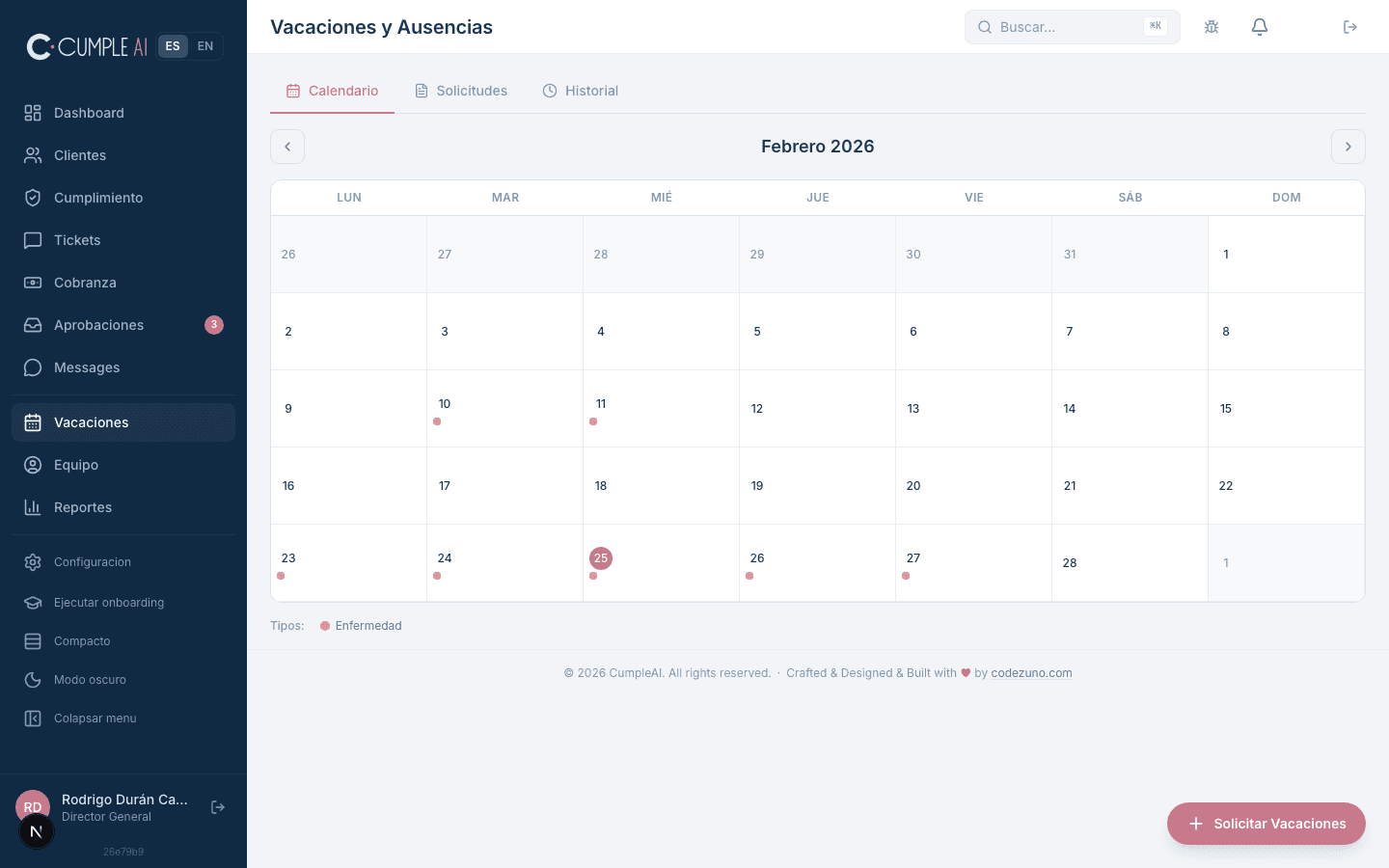Screen dimensions: 1389x868
Task: Click the logout icon in the top bar
Action: (x=1350, y=27)
